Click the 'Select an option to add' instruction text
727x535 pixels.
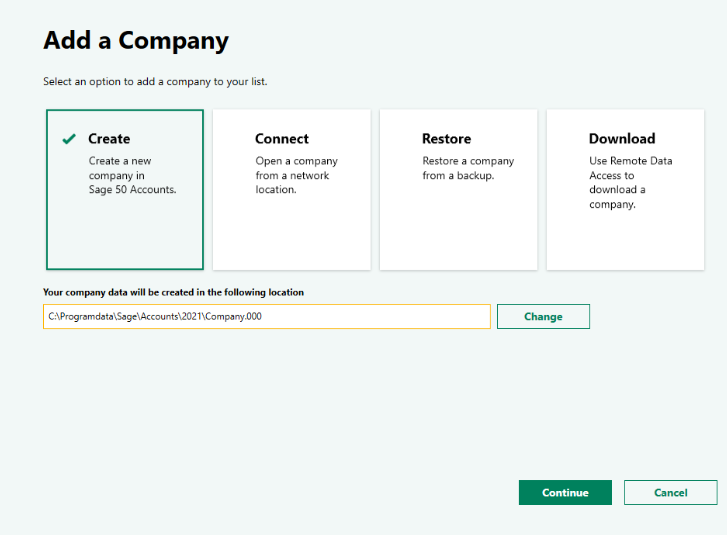pyautogui.click(x=155, y=81)
